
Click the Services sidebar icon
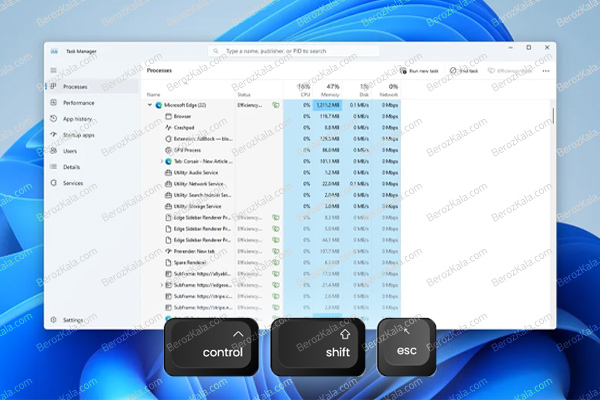(54, 183)
